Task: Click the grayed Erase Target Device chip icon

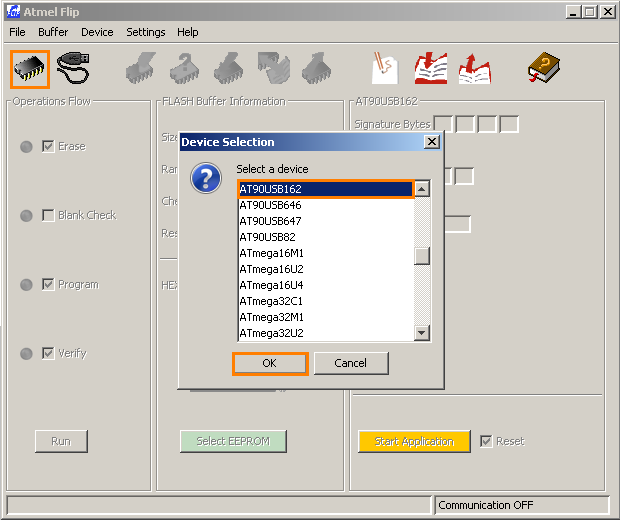Action: (141, 68)
